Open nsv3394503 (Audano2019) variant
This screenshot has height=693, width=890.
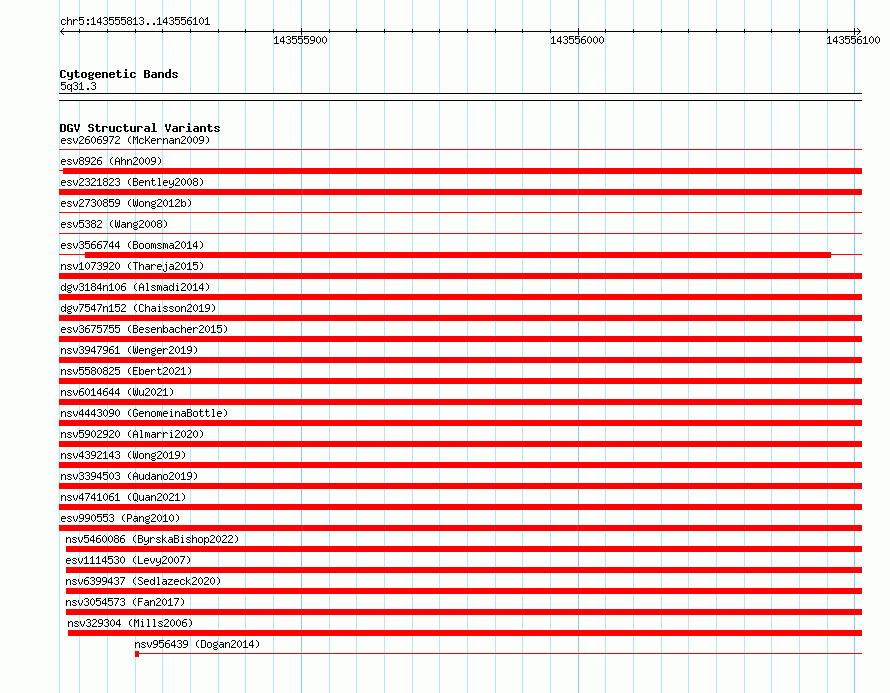click(x=129, y=476)
